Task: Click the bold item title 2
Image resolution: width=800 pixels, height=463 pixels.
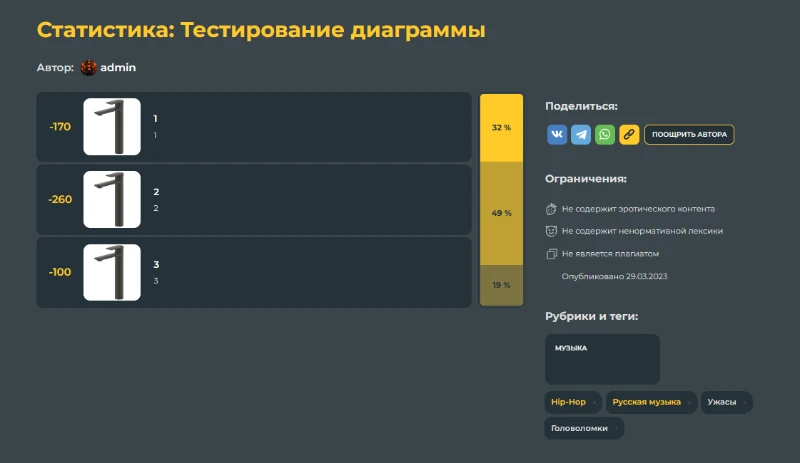Action: click(156, 192)
